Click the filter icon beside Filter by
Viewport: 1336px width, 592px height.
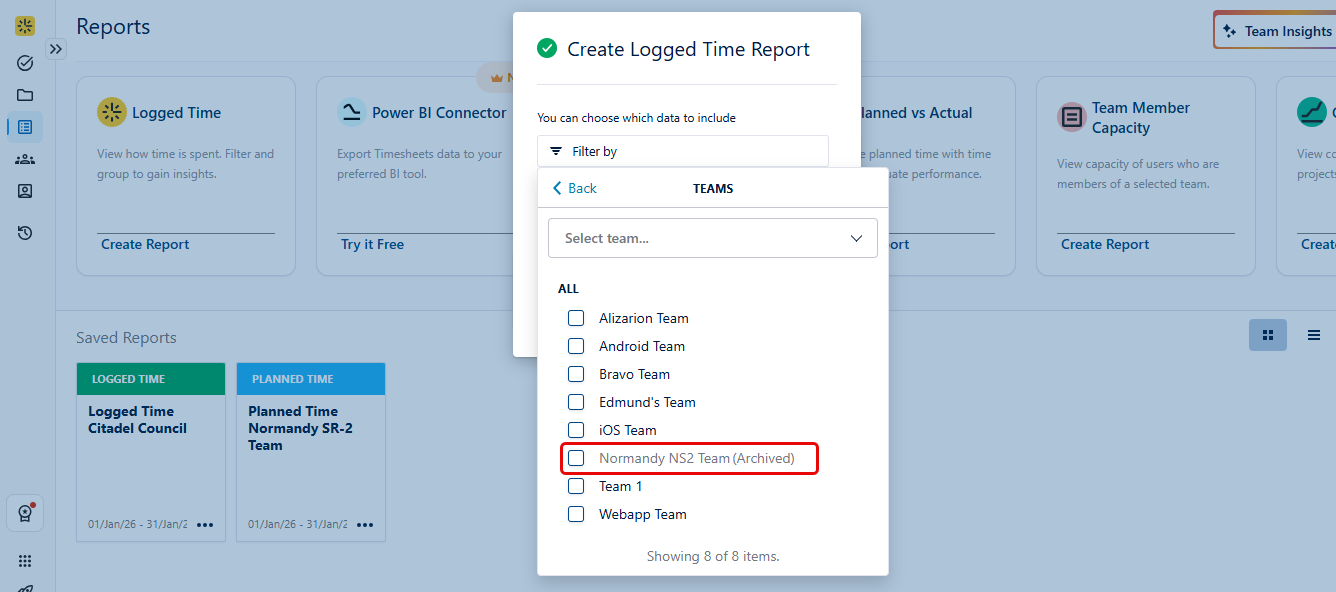[556, 151]
